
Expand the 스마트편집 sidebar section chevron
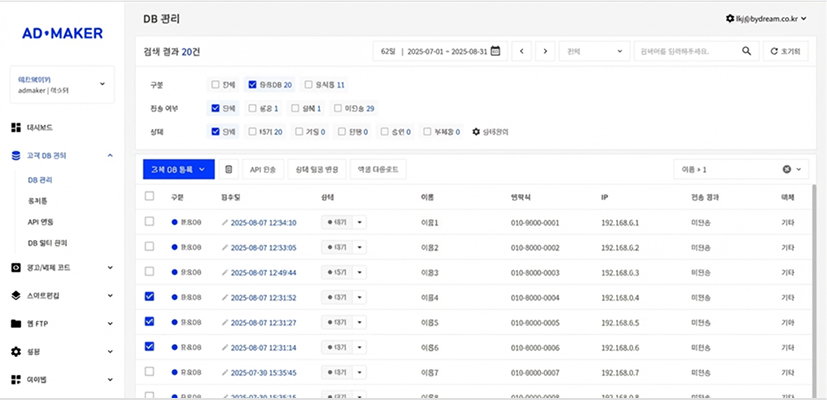click(x=110, y=296)
